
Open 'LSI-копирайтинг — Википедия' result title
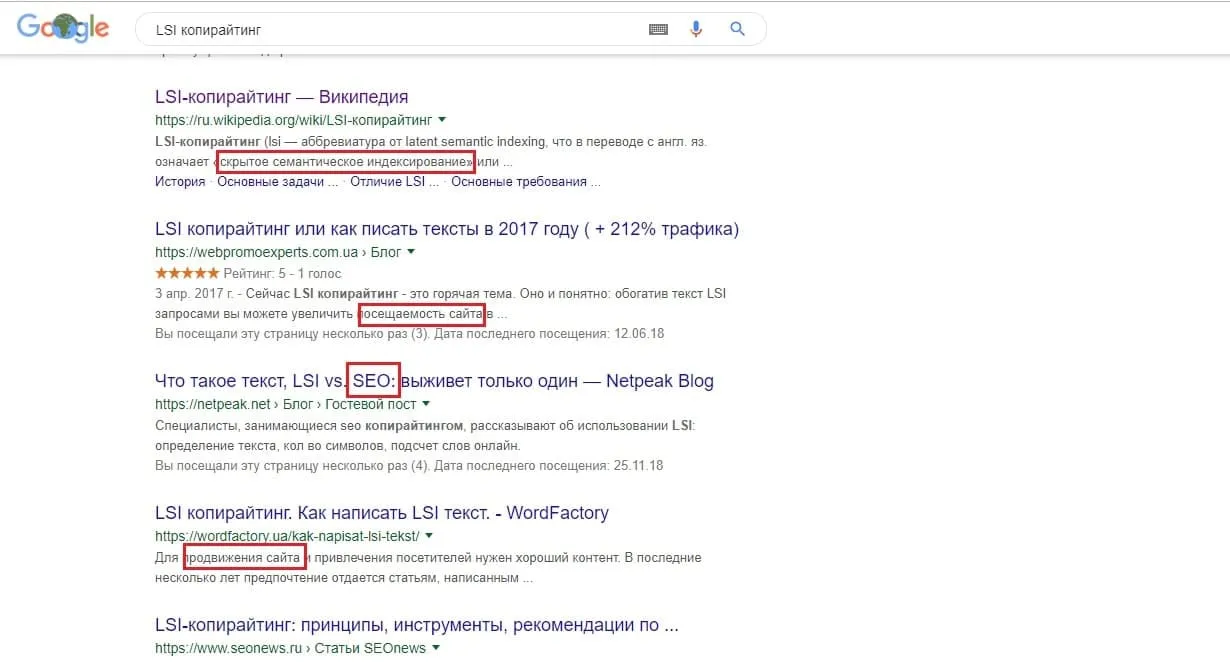point(282,97)
